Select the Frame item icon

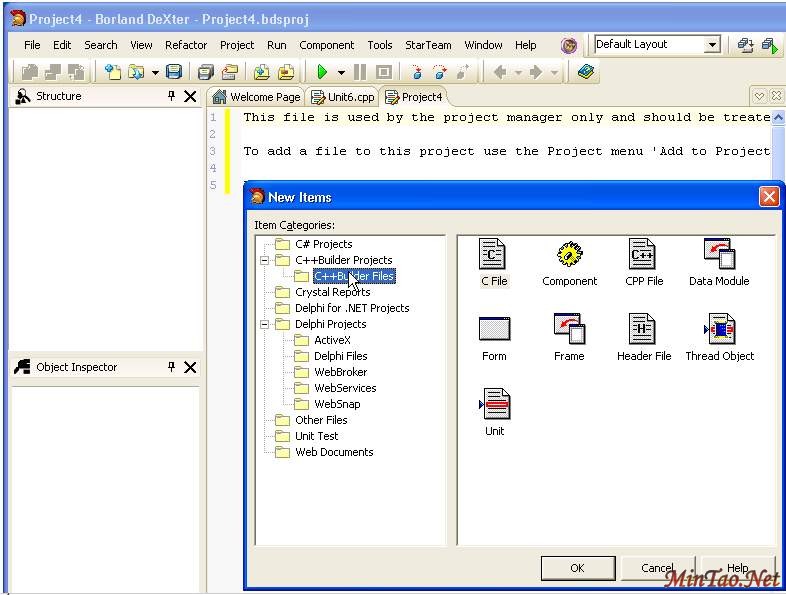[568, 329]
